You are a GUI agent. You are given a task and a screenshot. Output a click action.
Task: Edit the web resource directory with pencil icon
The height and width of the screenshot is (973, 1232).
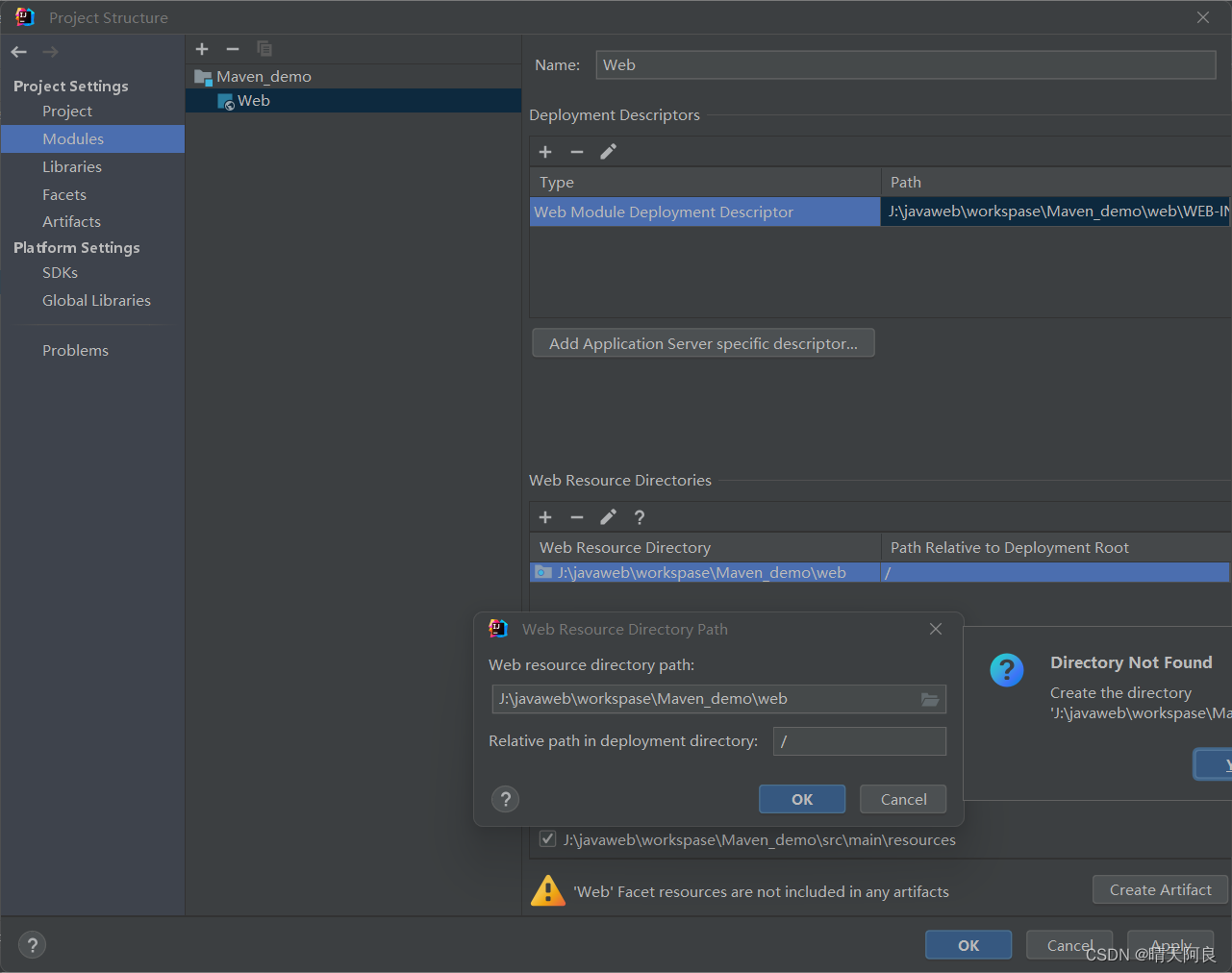coord(609,517)
